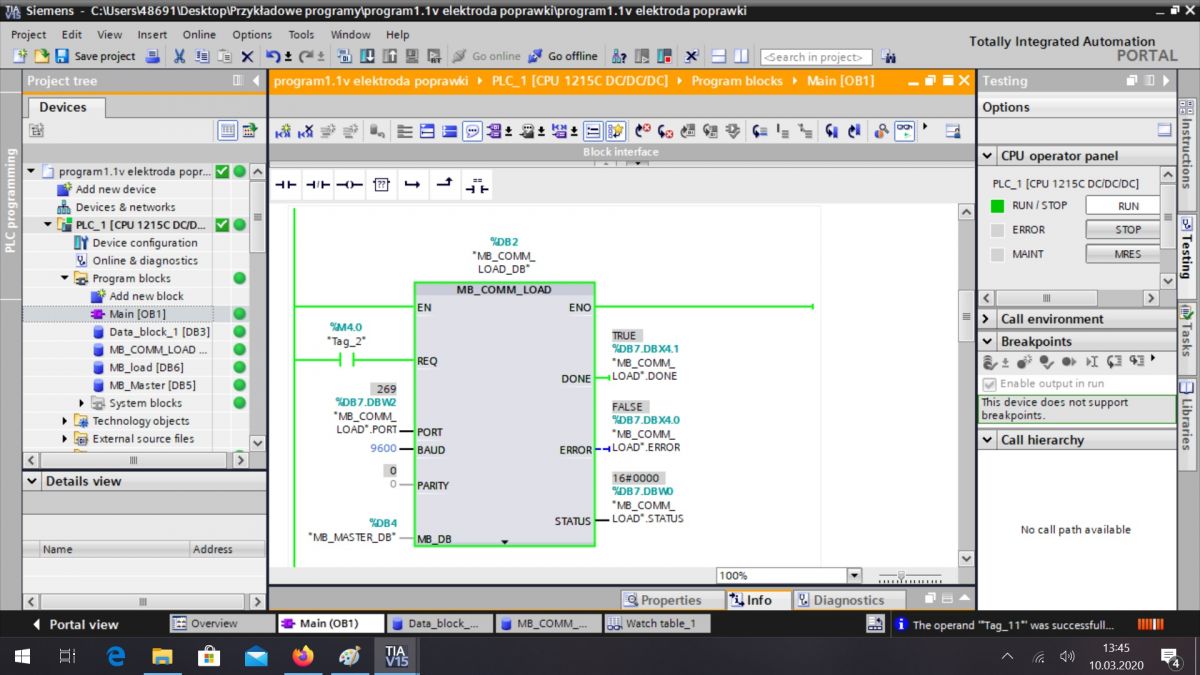
Task: Toggle the free-form comments icon in the editor toolbar
Action: [472, 131]
